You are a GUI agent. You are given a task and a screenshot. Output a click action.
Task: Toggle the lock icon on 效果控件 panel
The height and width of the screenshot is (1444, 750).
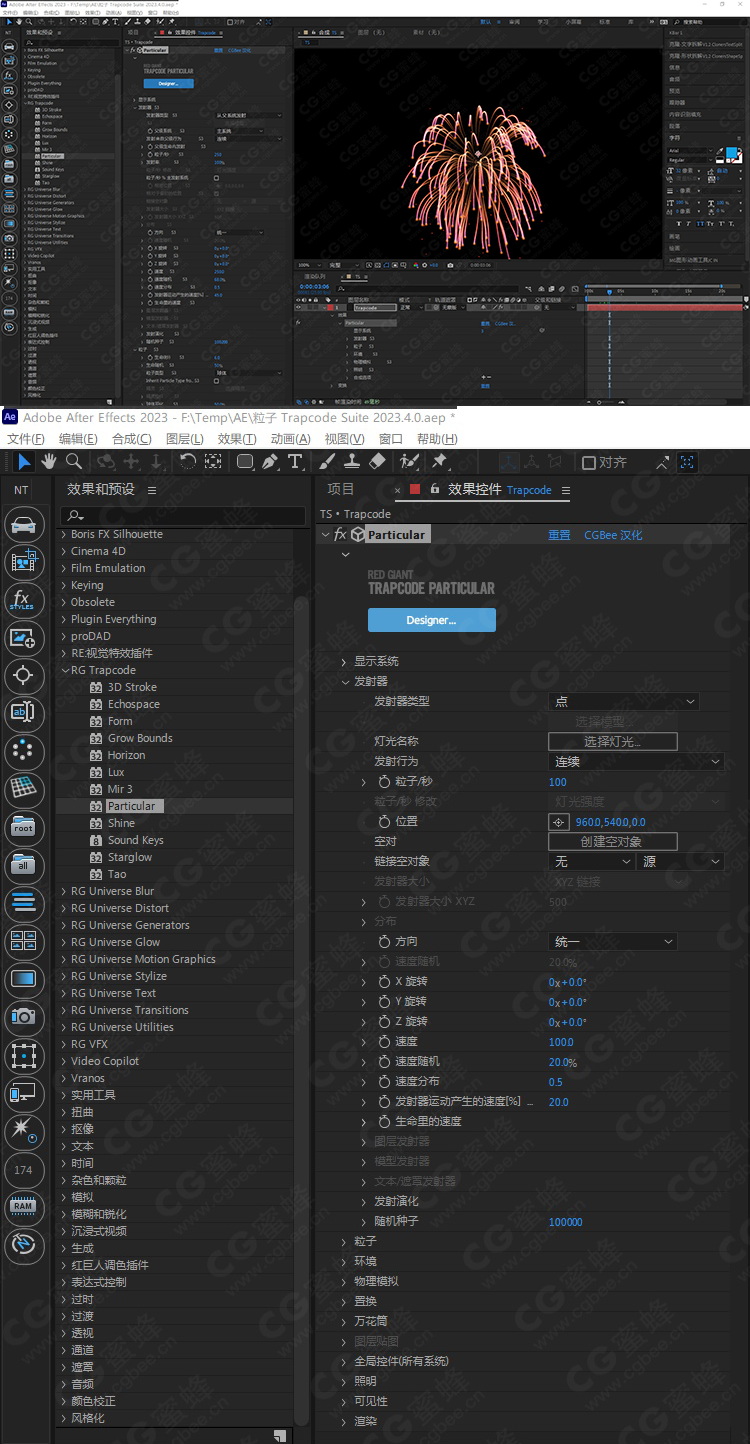(x=434, y=489)
